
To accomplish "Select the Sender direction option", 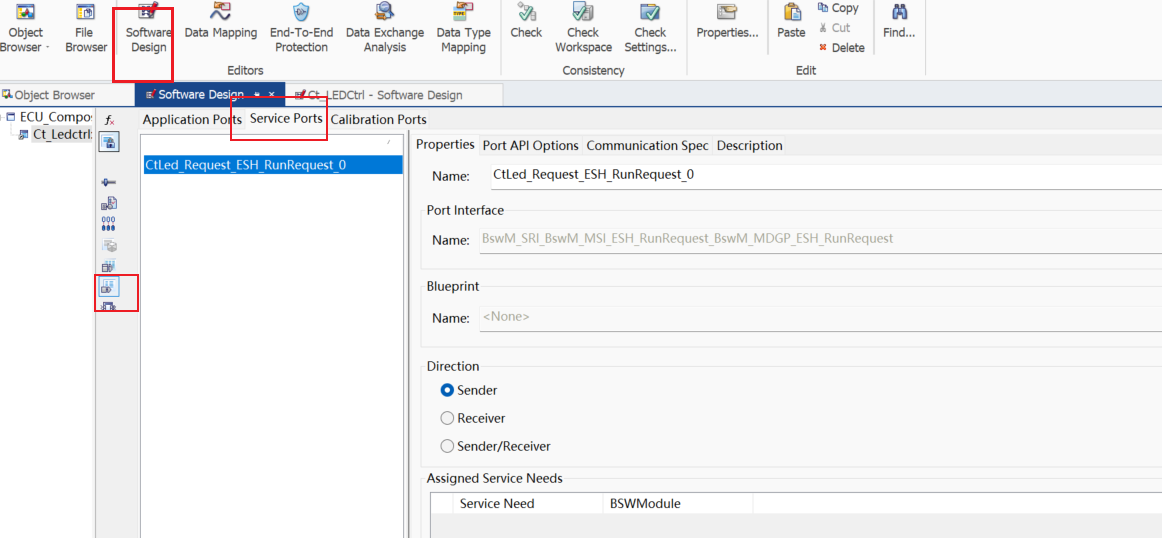I will point(469,390).
